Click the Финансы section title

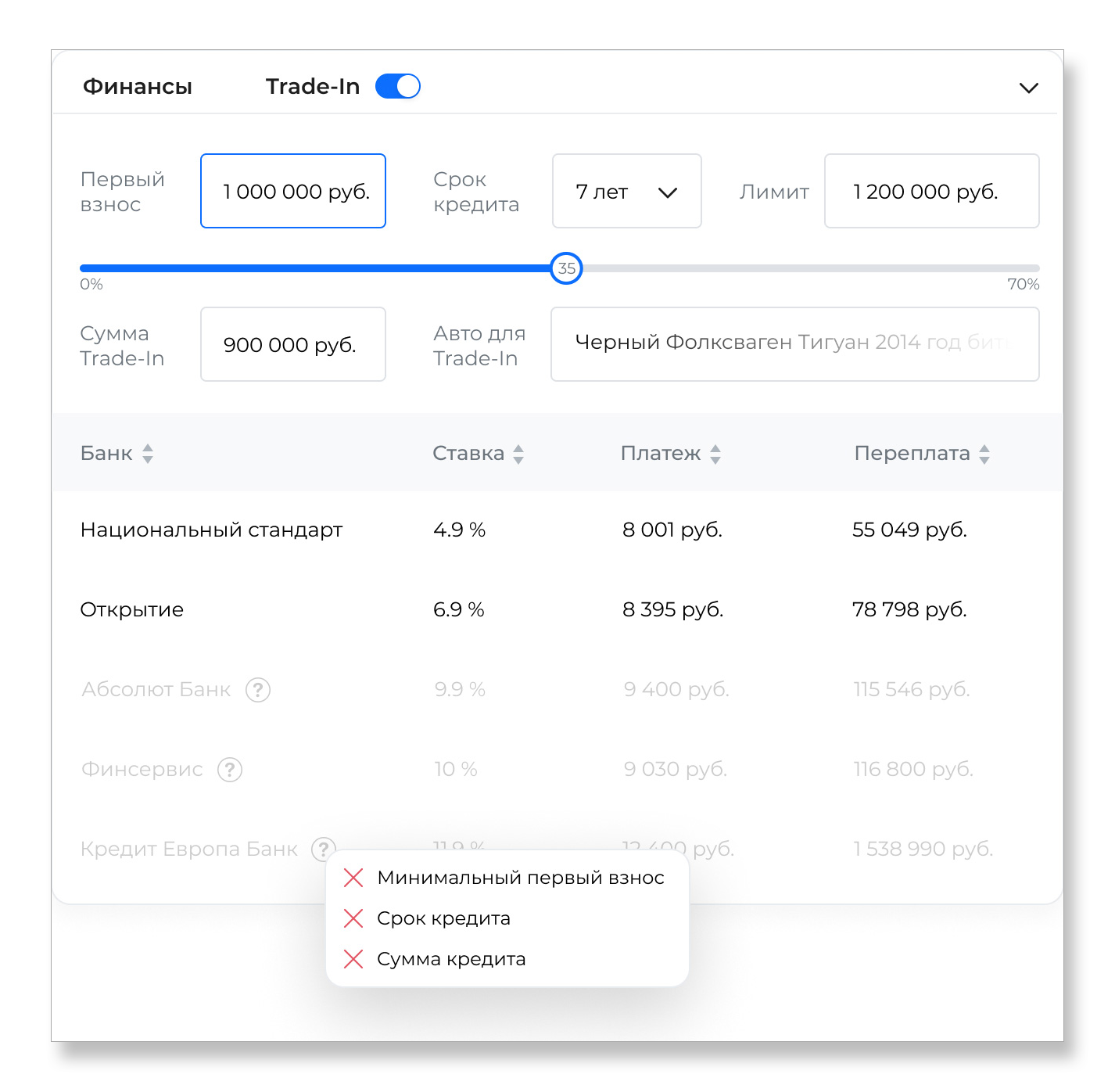tap(138, 86)
